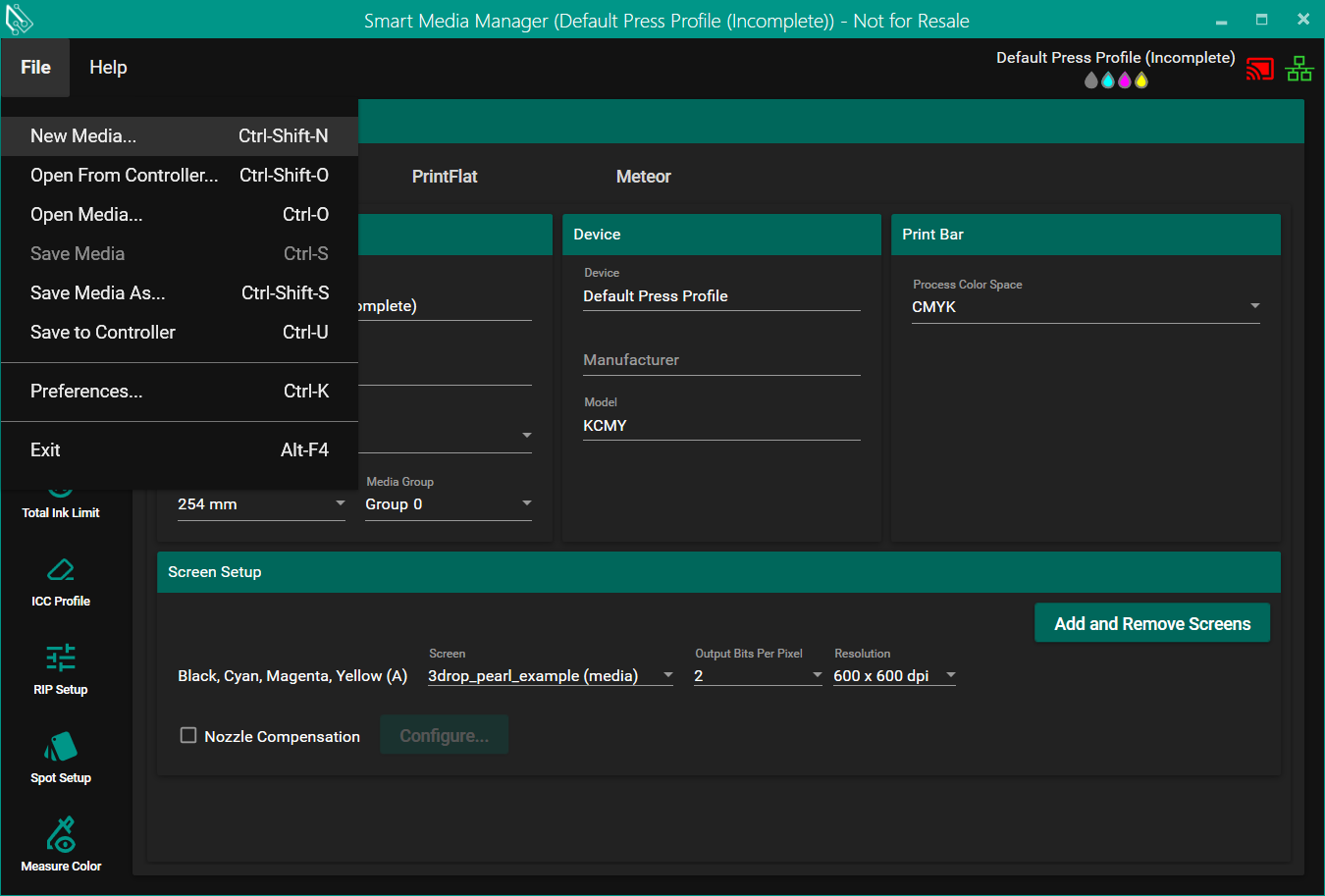Click Add and Remove Screens button
Image resolution: width=1325 pixels, height=896 pixels.
click(1151, 623)
